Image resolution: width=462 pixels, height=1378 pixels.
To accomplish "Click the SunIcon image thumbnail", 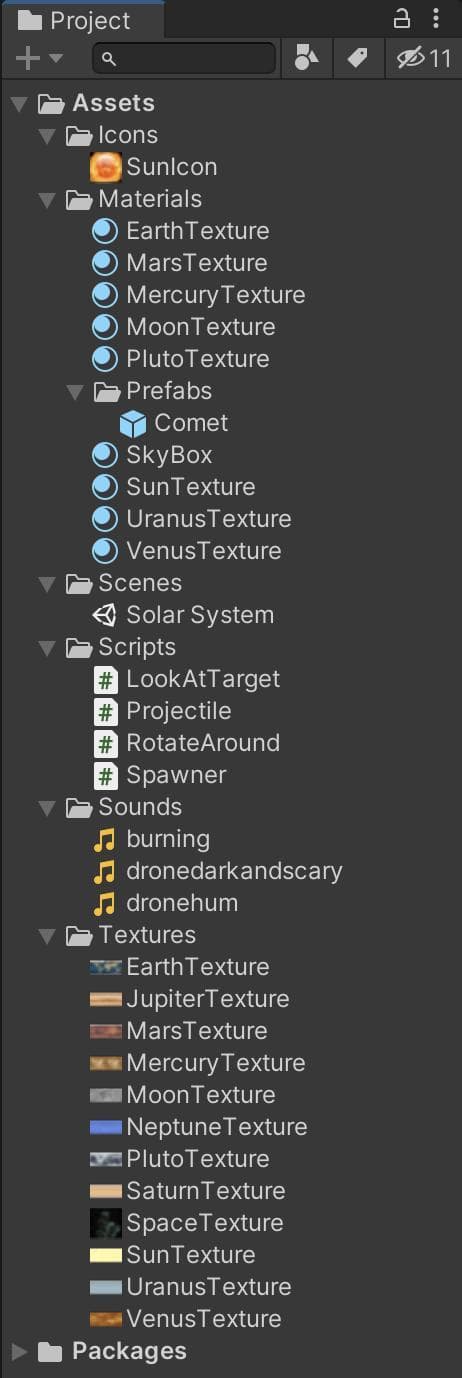I will point(105,167).
